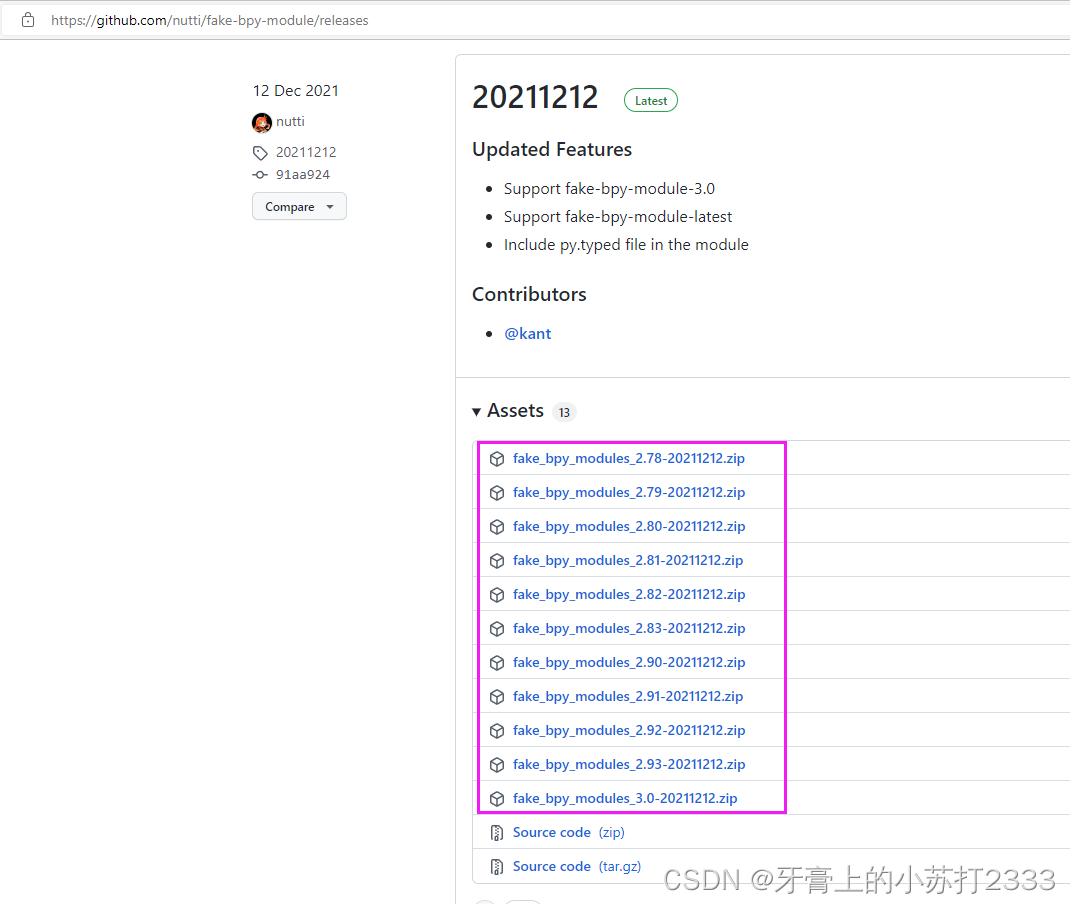Click the lock icon in the address bar
1070x904 pixels.
28,20
